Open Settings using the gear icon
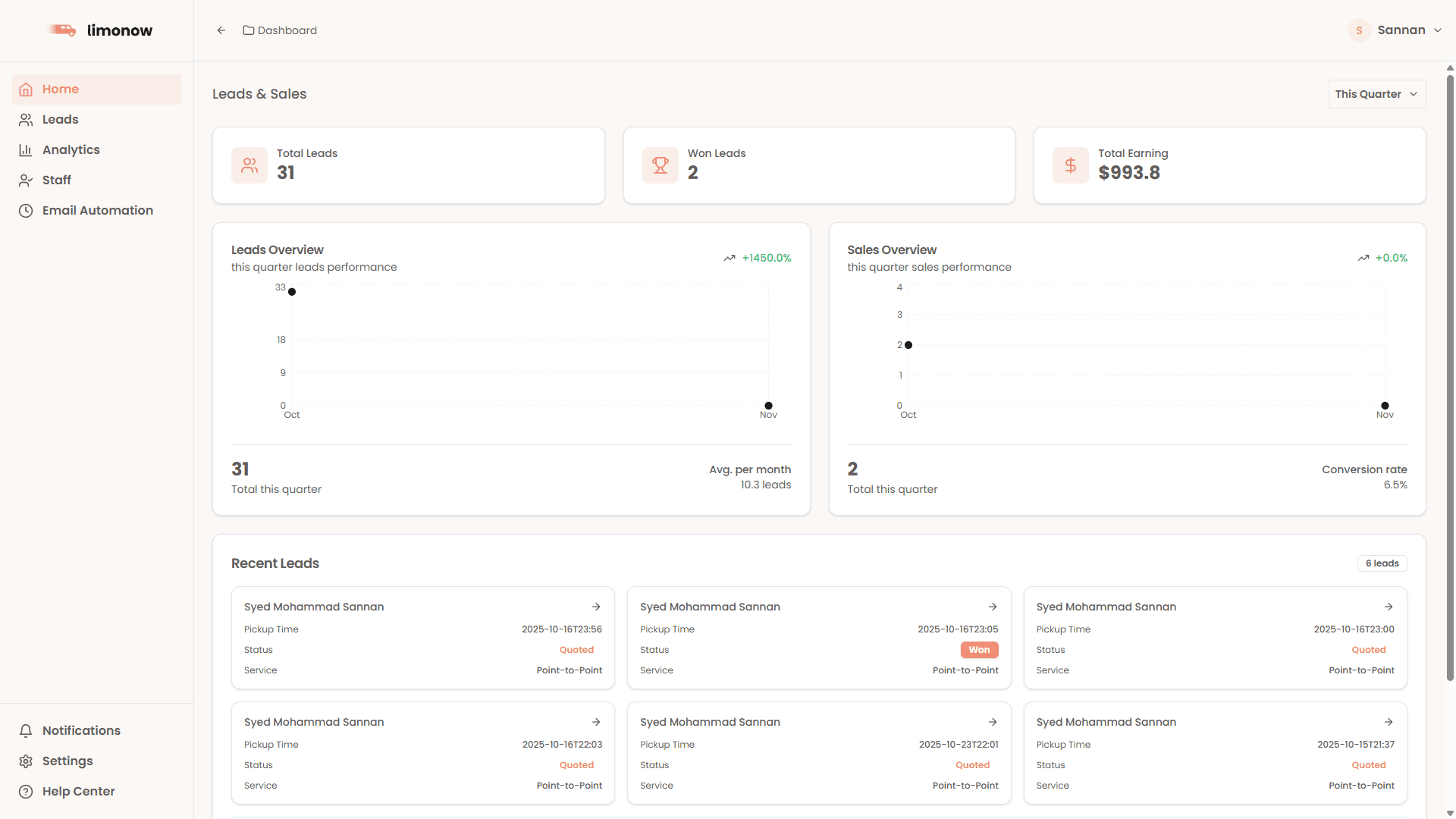1456x819 pixels. click(x=26, y=761)
